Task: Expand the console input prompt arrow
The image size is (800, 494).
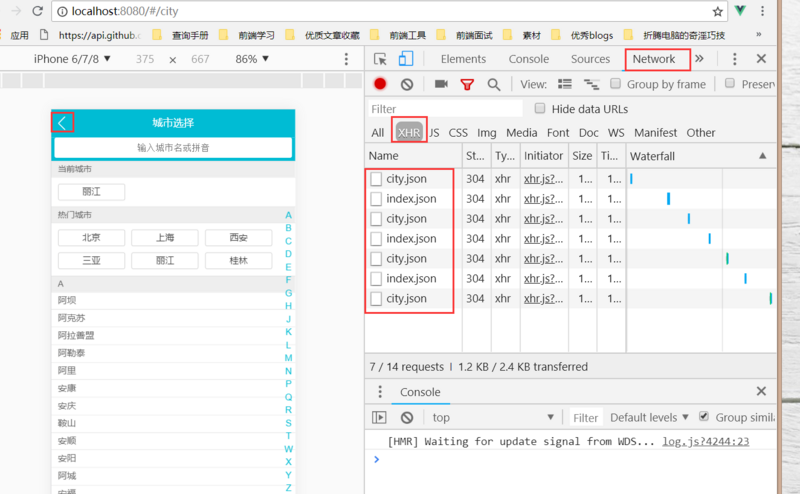Action: point(377,459)
